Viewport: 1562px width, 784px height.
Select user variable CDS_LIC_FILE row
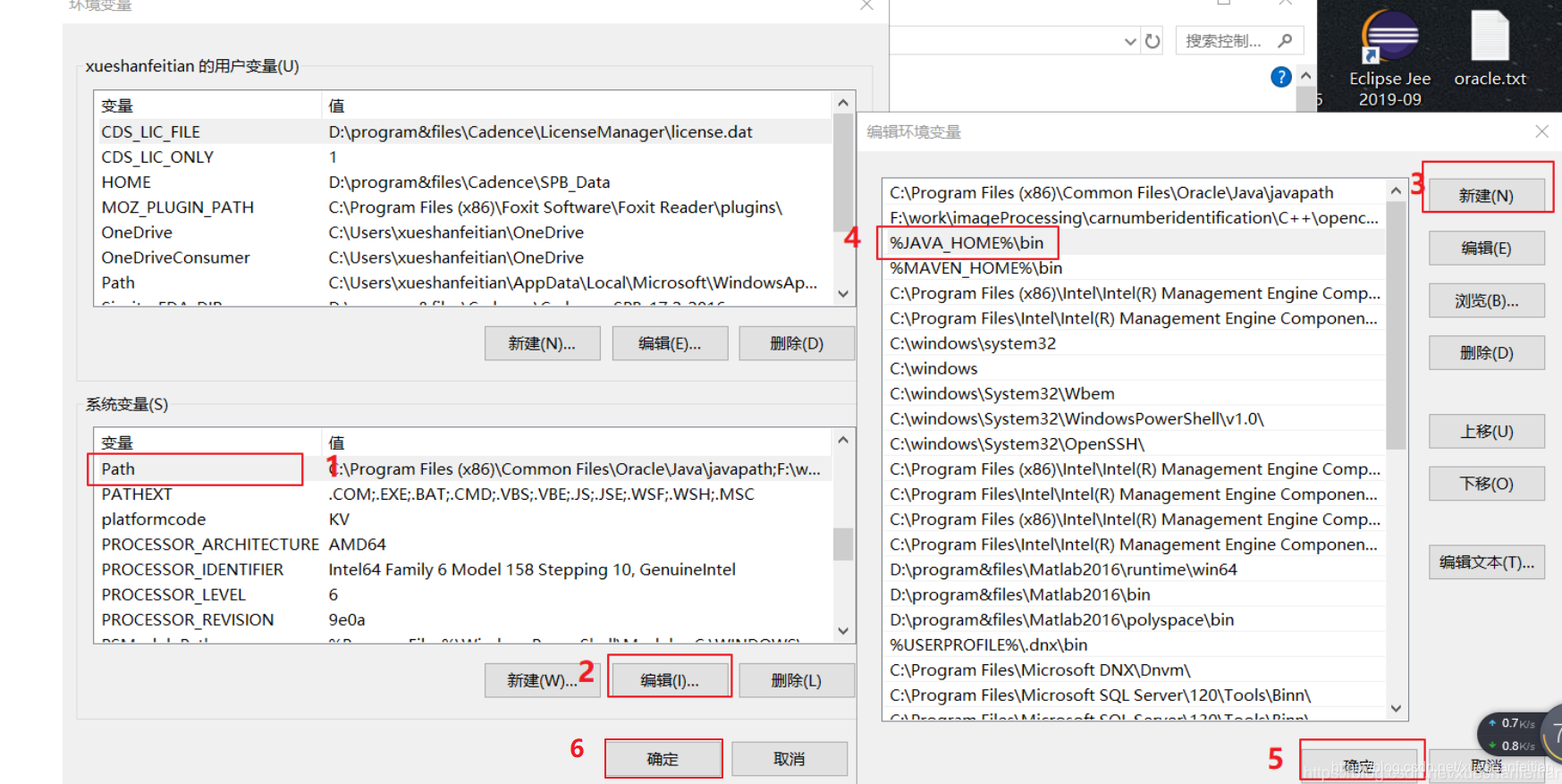pos(463,132)
